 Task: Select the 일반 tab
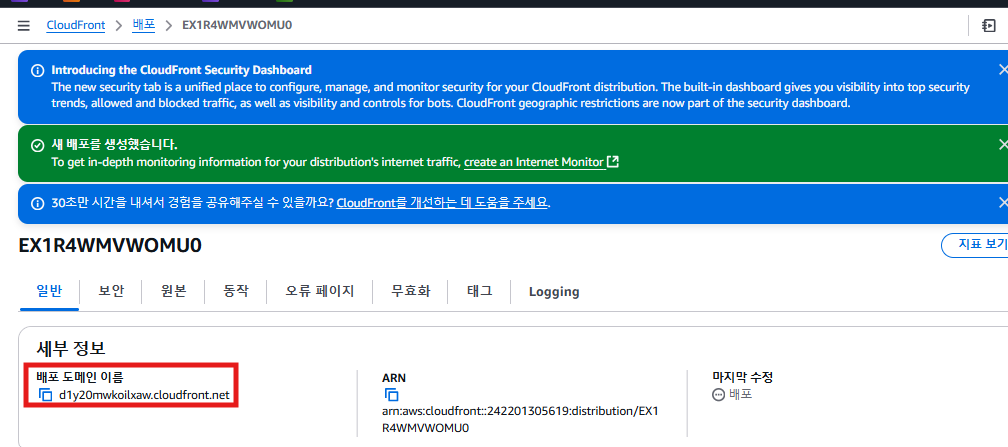point(49,291)
